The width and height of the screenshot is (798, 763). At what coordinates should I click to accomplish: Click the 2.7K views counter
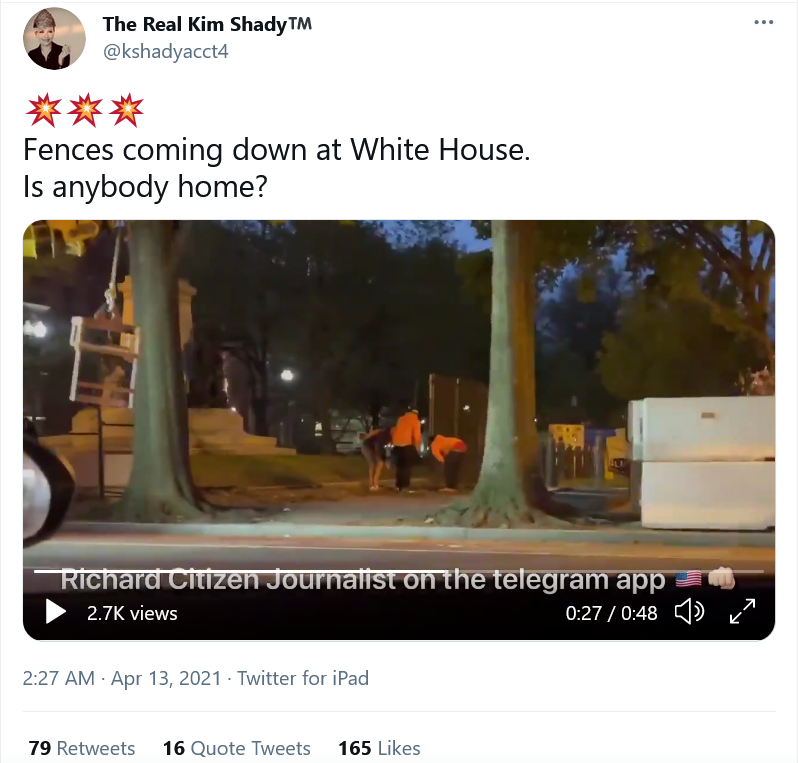click(x=132, y=613)
